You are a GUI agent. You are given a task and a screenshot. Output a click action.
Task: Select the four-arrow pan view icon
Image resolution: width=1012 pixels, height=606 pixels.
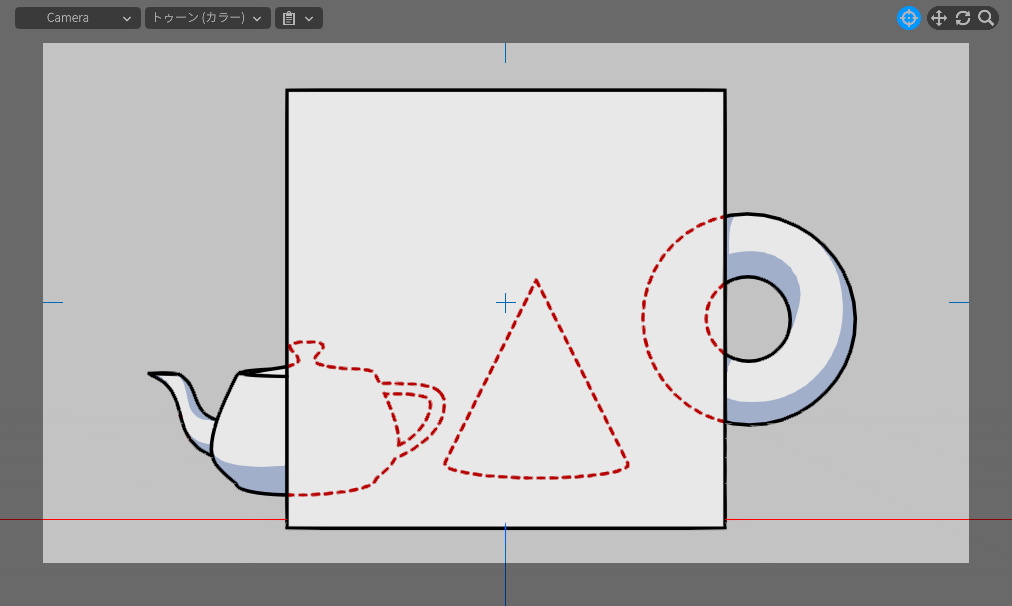(938, 18)
